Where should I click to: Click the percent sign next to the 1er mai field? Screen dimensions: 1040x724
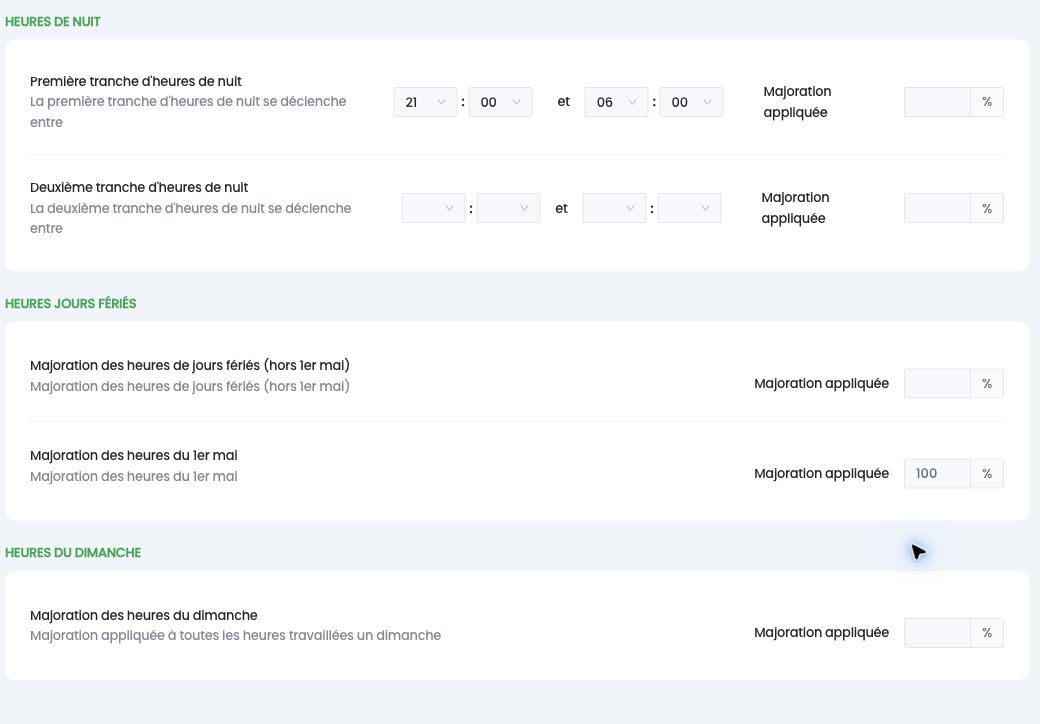[x=987, y=473]
